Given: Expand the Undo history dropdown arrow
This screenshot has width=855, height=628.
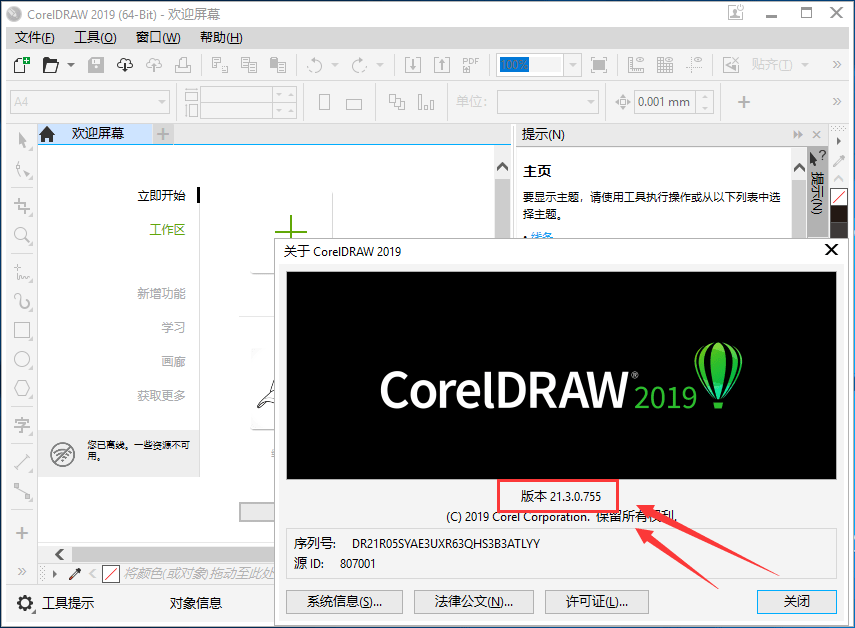Looking at the screenshot, I should coord(335,65).
